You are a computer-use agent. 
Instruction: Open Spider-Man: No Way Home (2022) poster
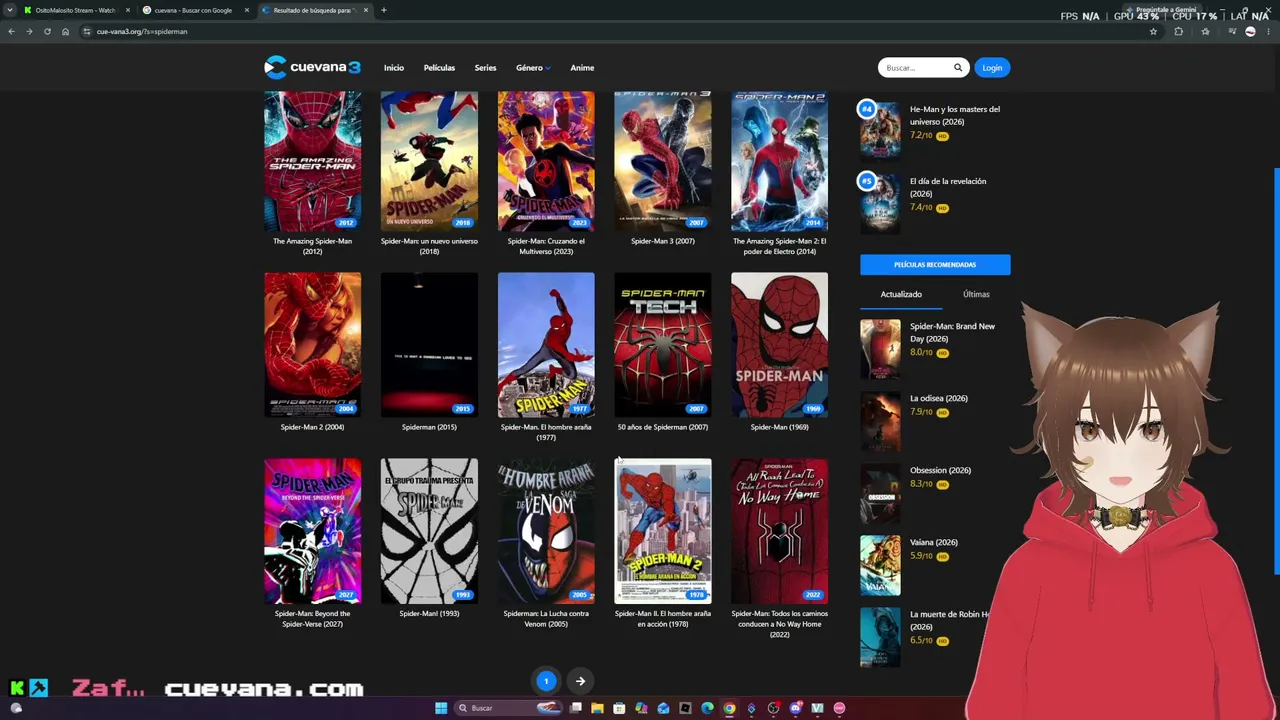[x=779, y=531]
